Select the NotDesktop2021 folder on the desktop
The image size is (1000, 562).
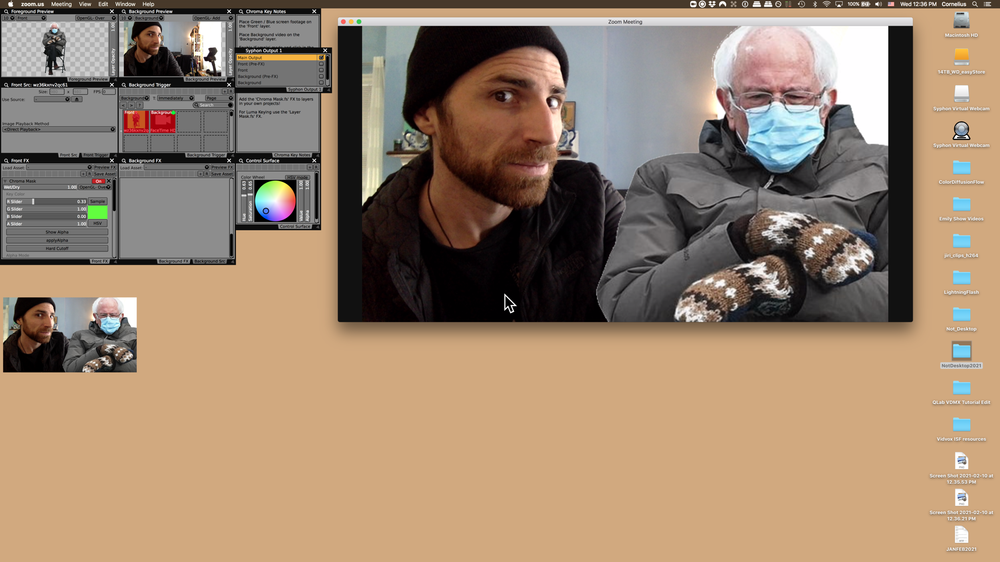(961, 351)
